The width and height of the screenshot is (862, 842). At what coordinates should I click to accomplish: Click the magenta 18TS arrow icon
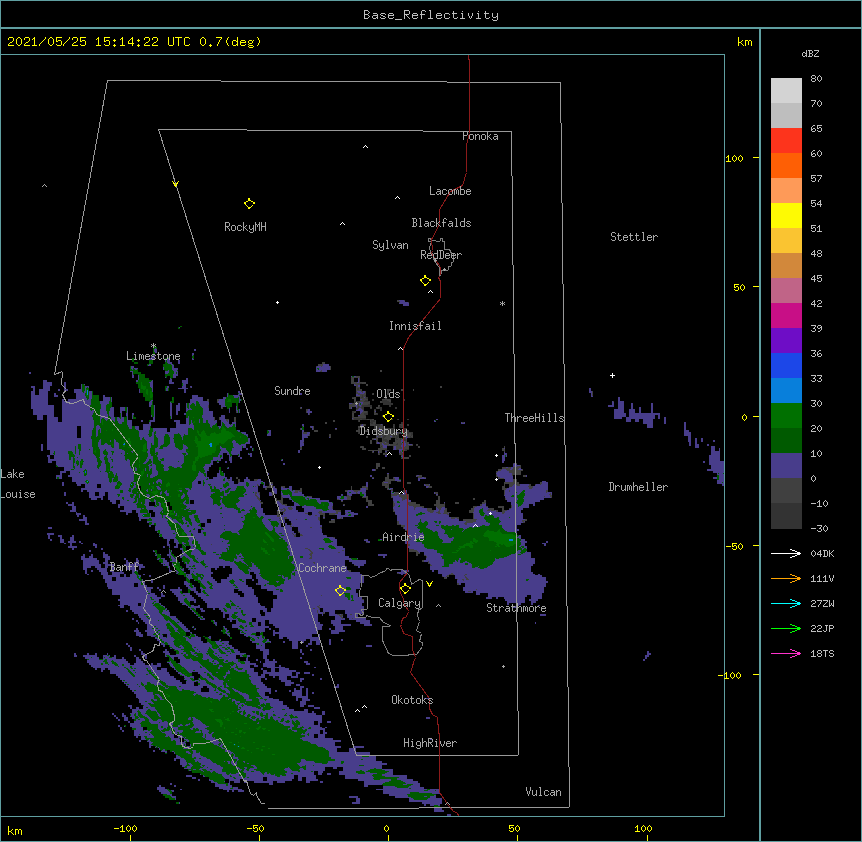coord(786,653)
